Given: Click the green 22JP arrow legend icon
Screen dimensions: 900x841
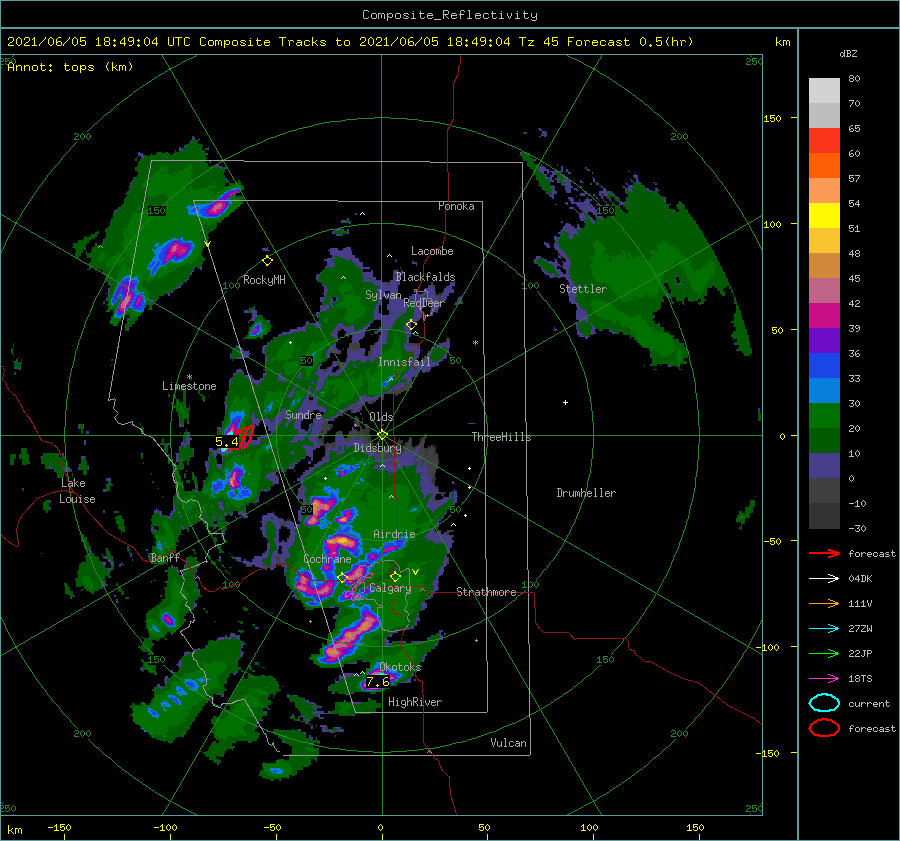Looking at the screenshot, I should [824, 653].
